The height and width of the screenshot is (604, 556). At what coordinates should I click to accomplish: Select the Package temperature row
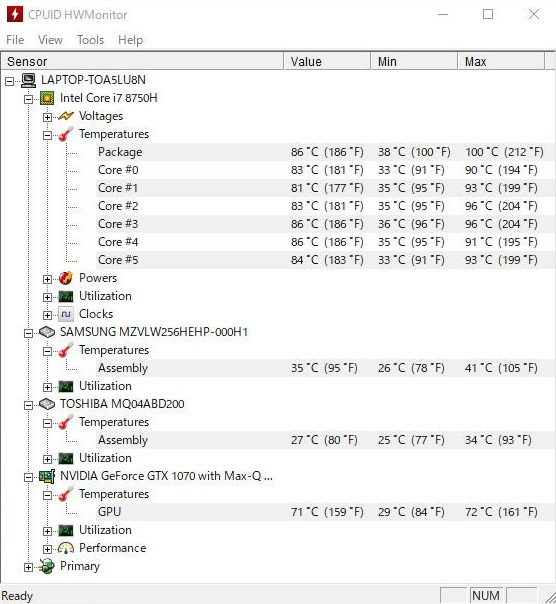tap(325, 152)
